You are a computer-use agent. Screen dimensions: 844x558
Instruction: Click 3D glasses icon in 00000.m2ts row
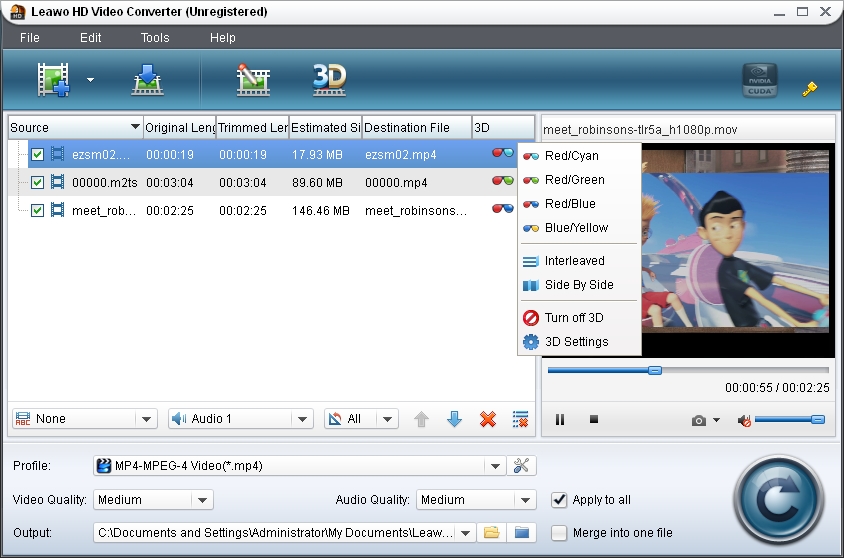(503, 181)
